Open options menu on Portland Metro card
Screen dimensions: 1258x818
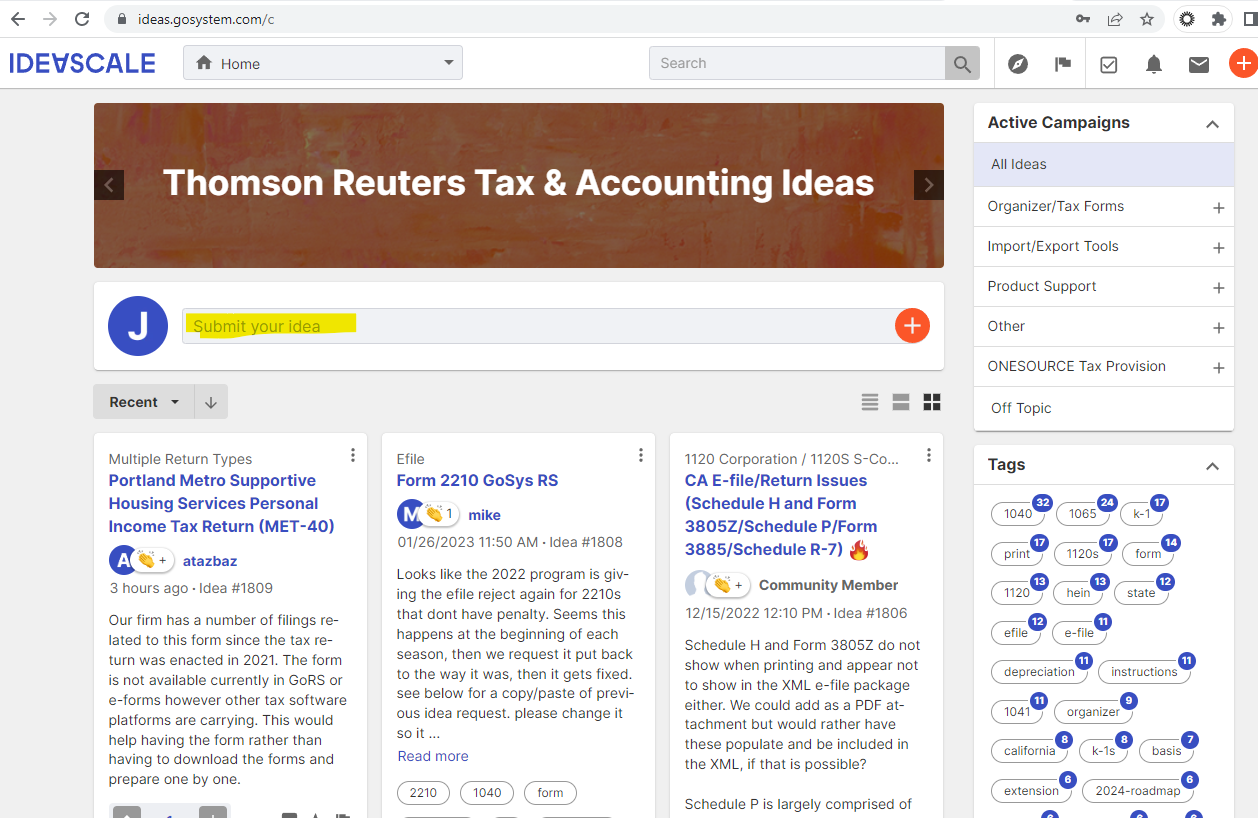pyautogui.click(x=353, y=455)
